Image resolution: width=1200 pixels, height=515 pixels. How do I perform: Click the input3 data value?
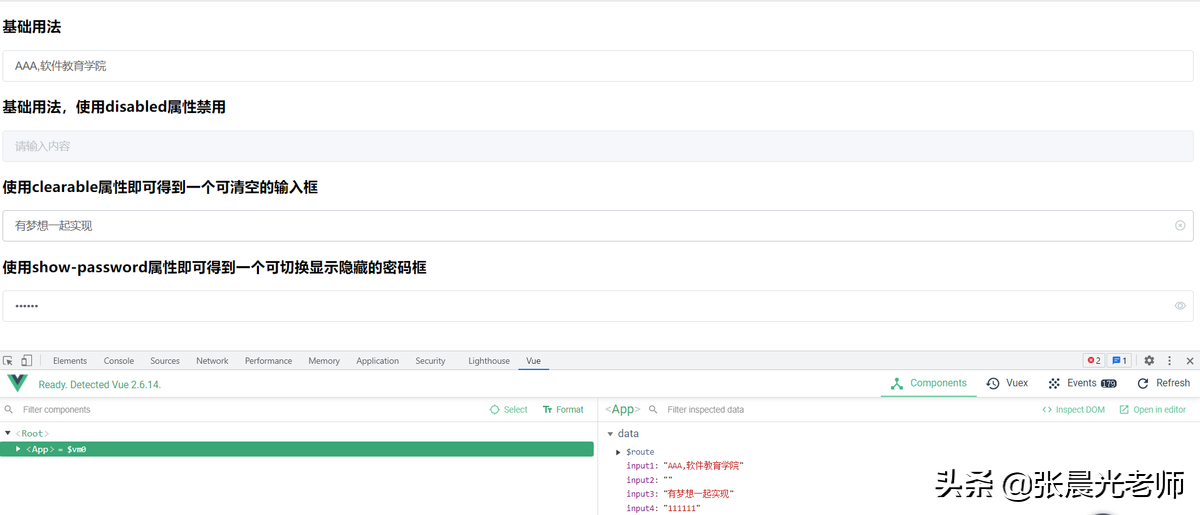(x=698, y=494)
